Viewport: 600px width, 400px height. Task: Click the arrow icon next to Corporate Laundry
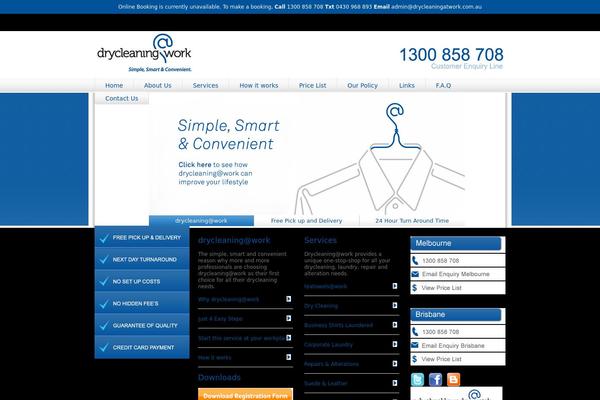(395, 344)
